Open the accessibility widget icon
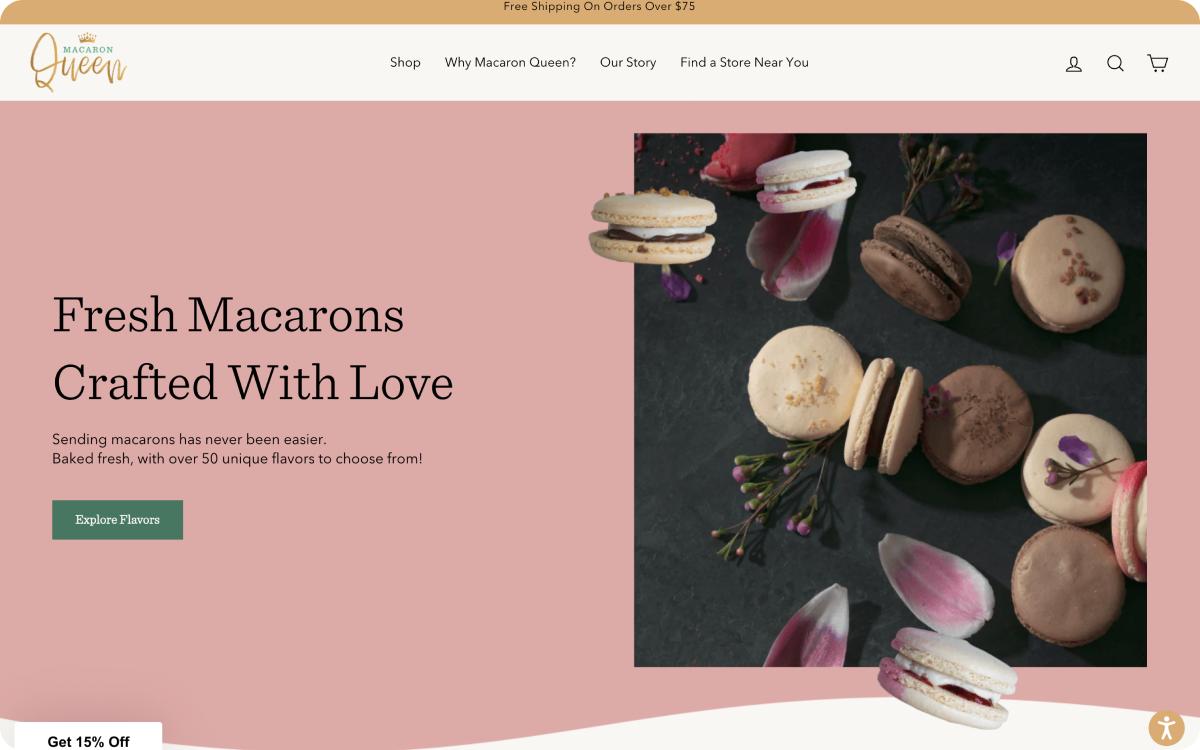The height and width of the screenshot is (750, 1200). point(1166,727)
